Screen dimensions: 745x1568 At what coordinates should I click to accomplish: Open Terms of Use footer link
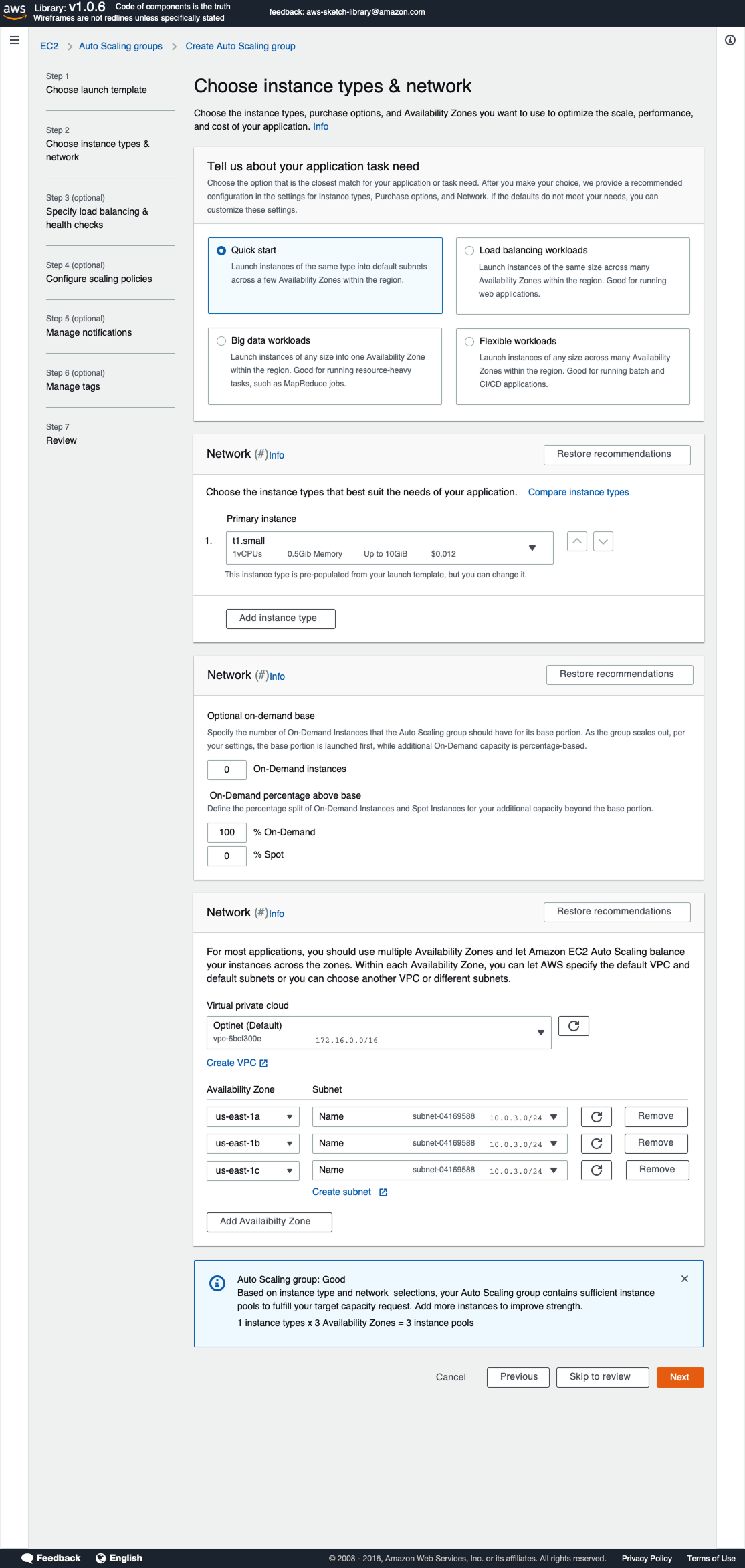pyautogui.click(x=711, y=1559)
